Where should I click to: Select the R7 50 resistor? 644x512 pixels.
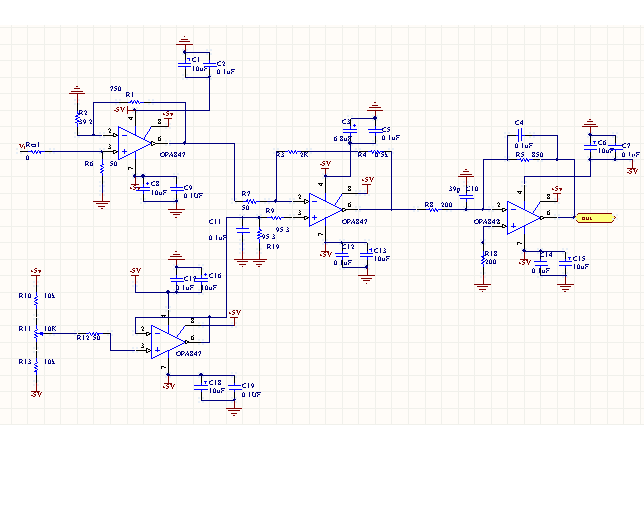(x=251, y=201)
